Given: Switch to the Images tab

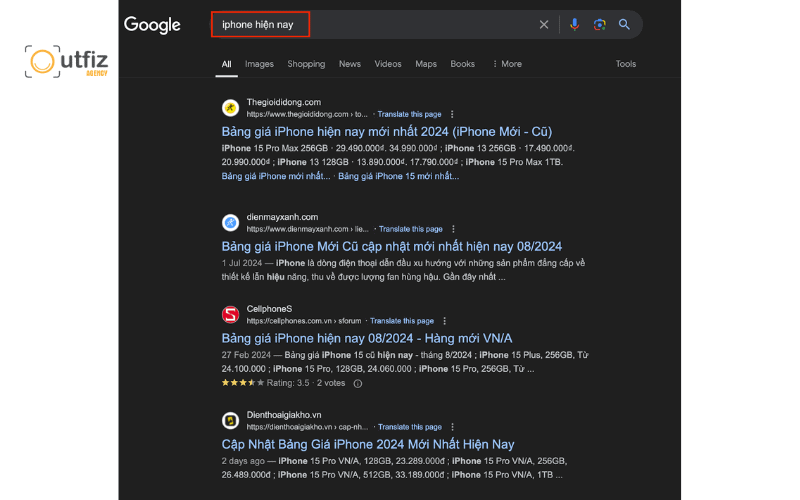Looking at the screenshot, I should (259, 64).
